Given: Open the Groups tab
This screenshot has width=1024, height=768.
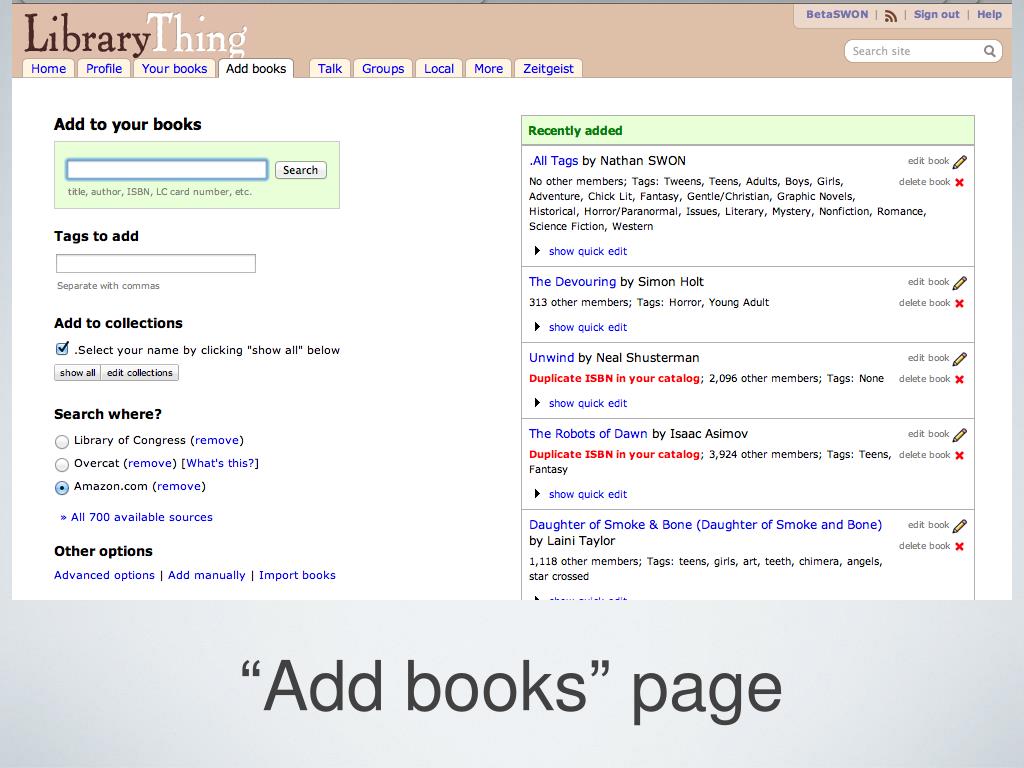Looking at the screenshot, I should pos(383,69).
